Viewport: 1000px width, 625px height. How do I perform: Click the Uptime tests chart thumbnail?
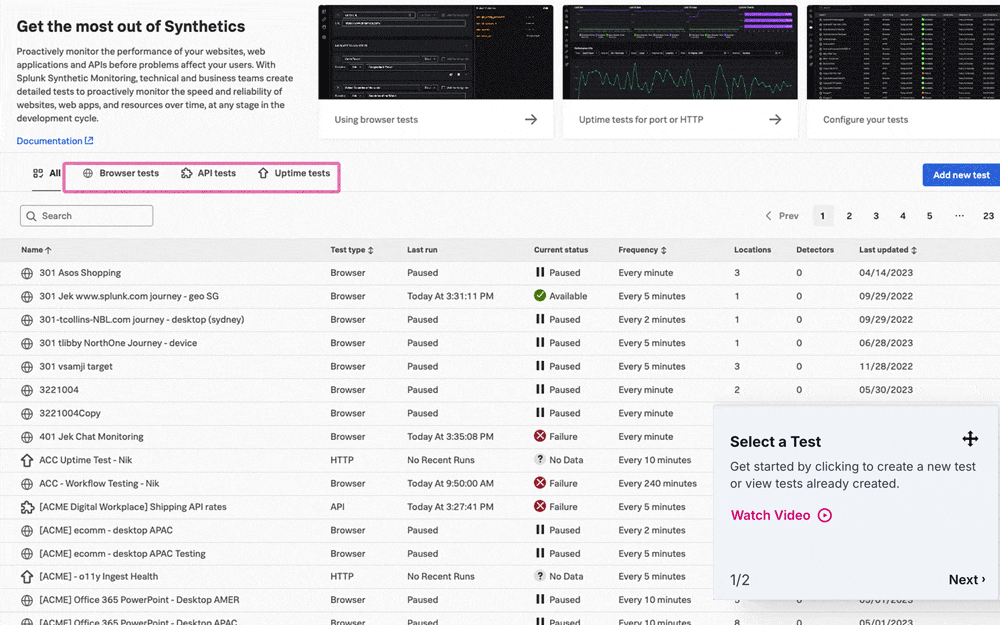680,52
